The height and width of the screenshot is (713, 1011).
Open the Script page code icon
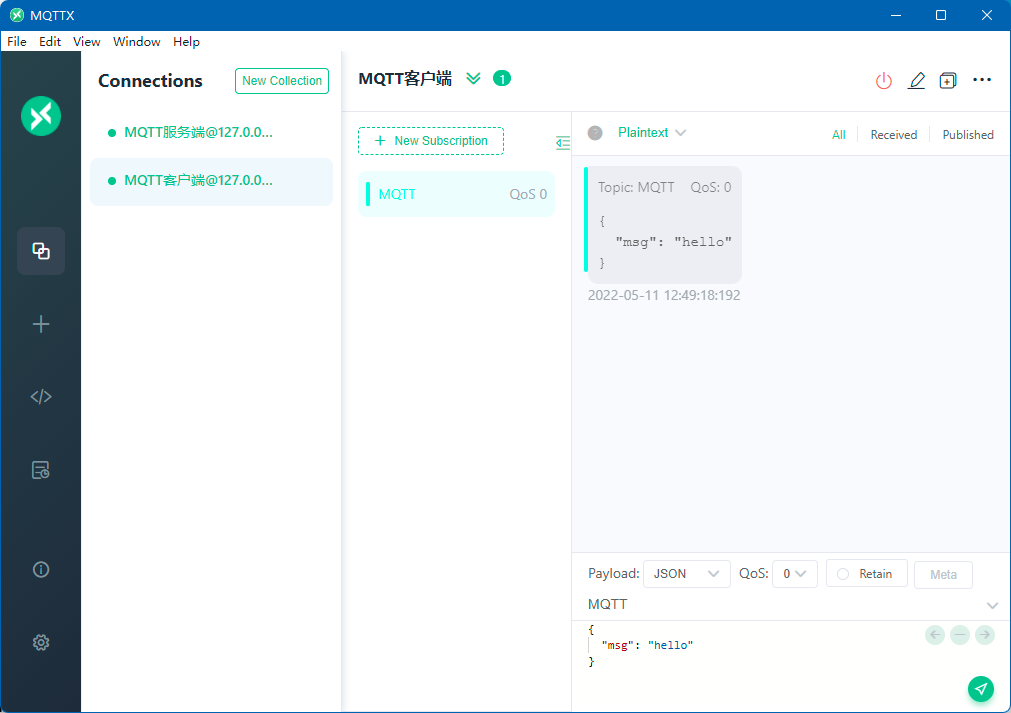point(41,396)
